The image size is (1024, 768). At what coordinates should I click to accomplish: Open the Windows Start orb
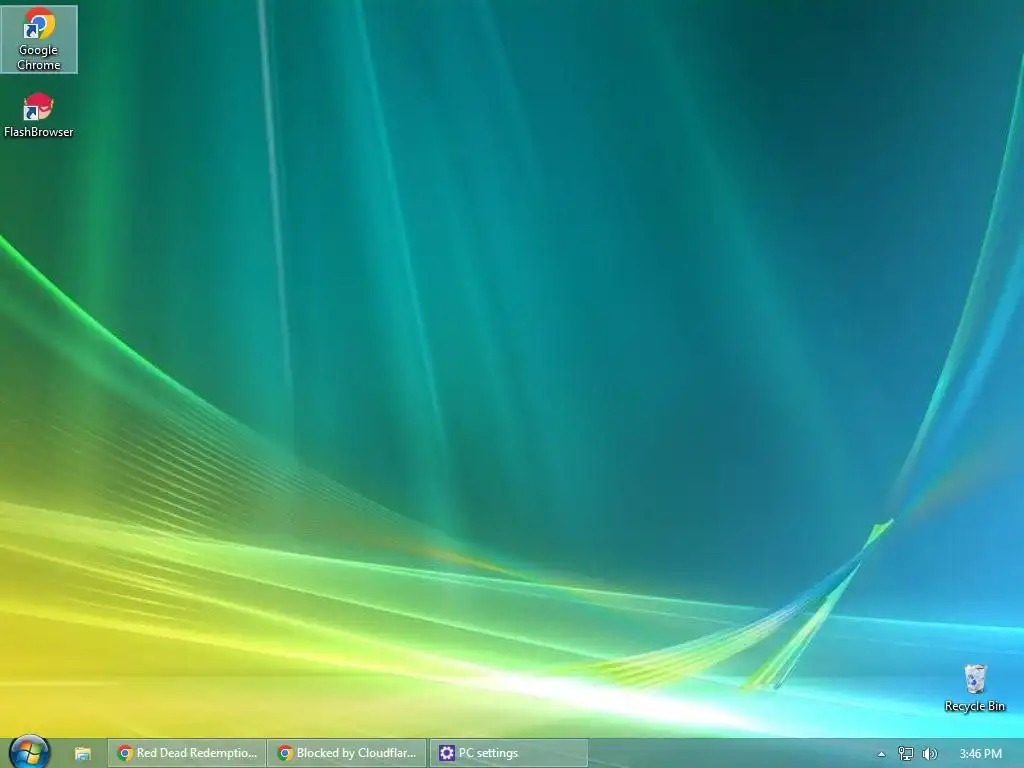29,752
